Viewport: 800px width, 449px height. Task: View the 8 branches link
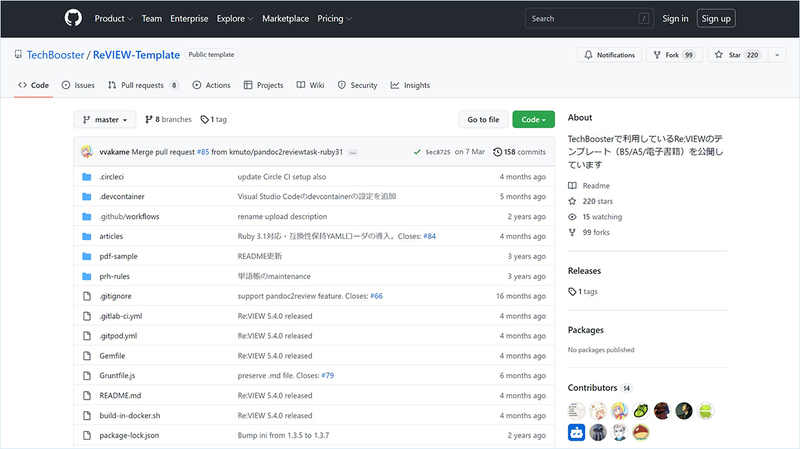point(168,119)
